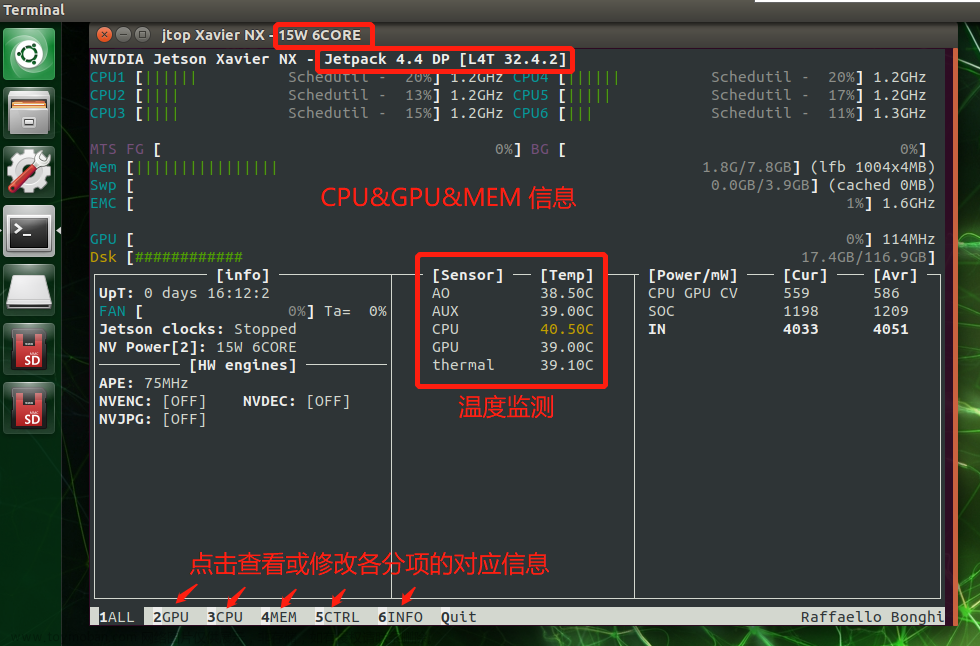980x646 pixels.
Task: Select the CPU6 label
Action: [x=531, y=113]
